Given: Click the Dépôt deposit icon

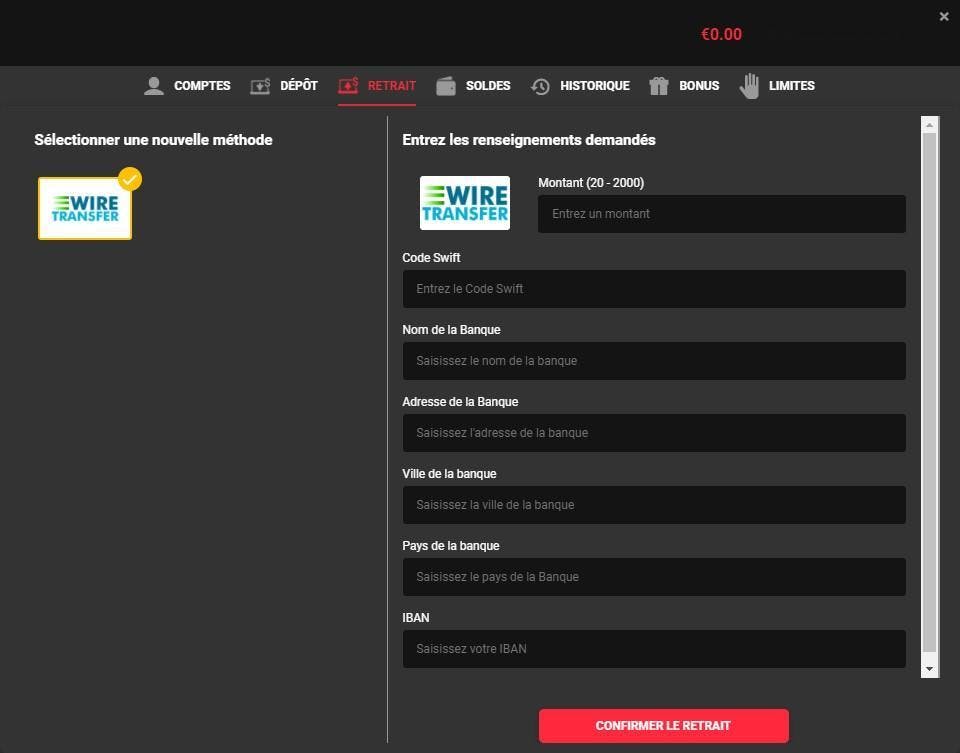Looking at the screenshot, I should click(x=260, y=86).
